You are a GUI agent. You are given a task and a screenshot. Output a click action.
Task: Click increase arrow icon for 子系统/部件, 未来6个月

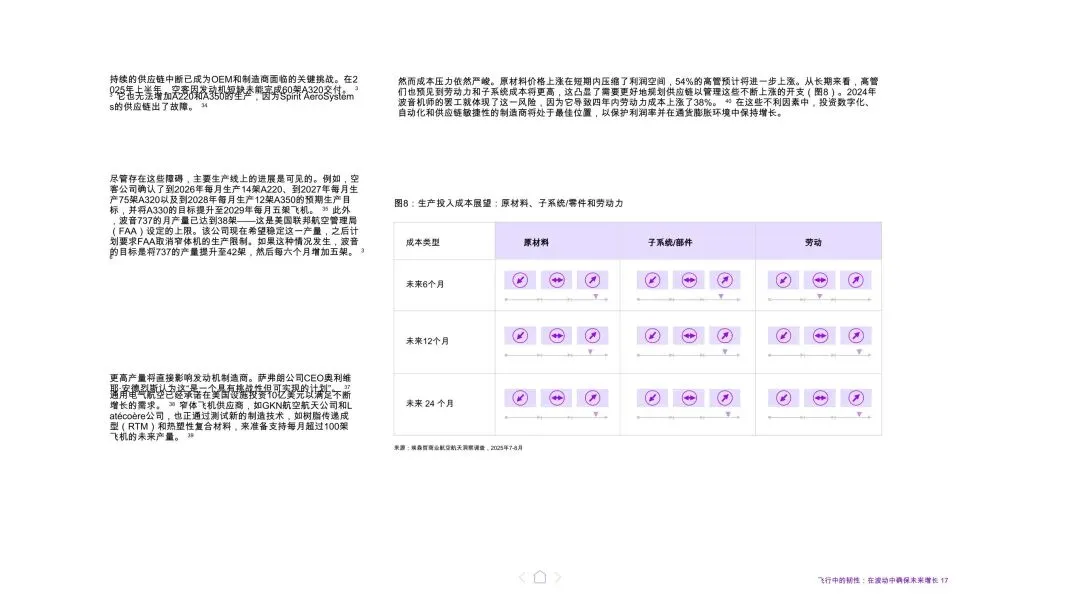725,280
